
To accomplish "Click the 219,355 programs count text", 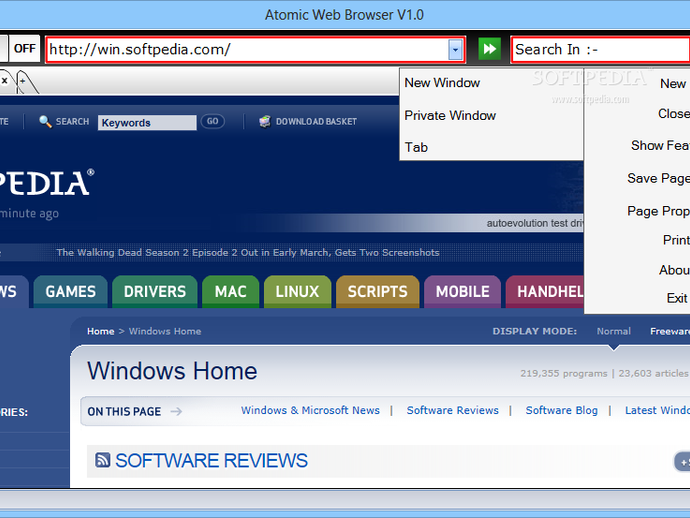I will [x=564, y=373].
